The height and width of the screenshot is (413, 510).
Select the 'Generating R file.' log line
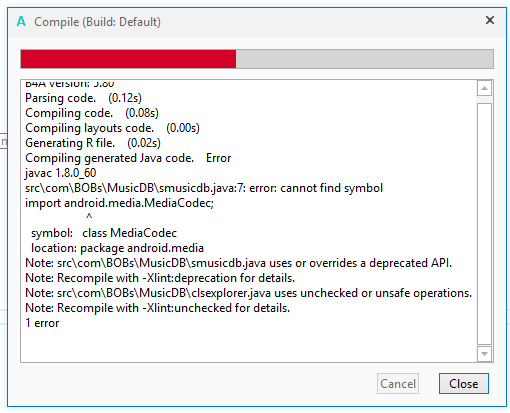93,143
